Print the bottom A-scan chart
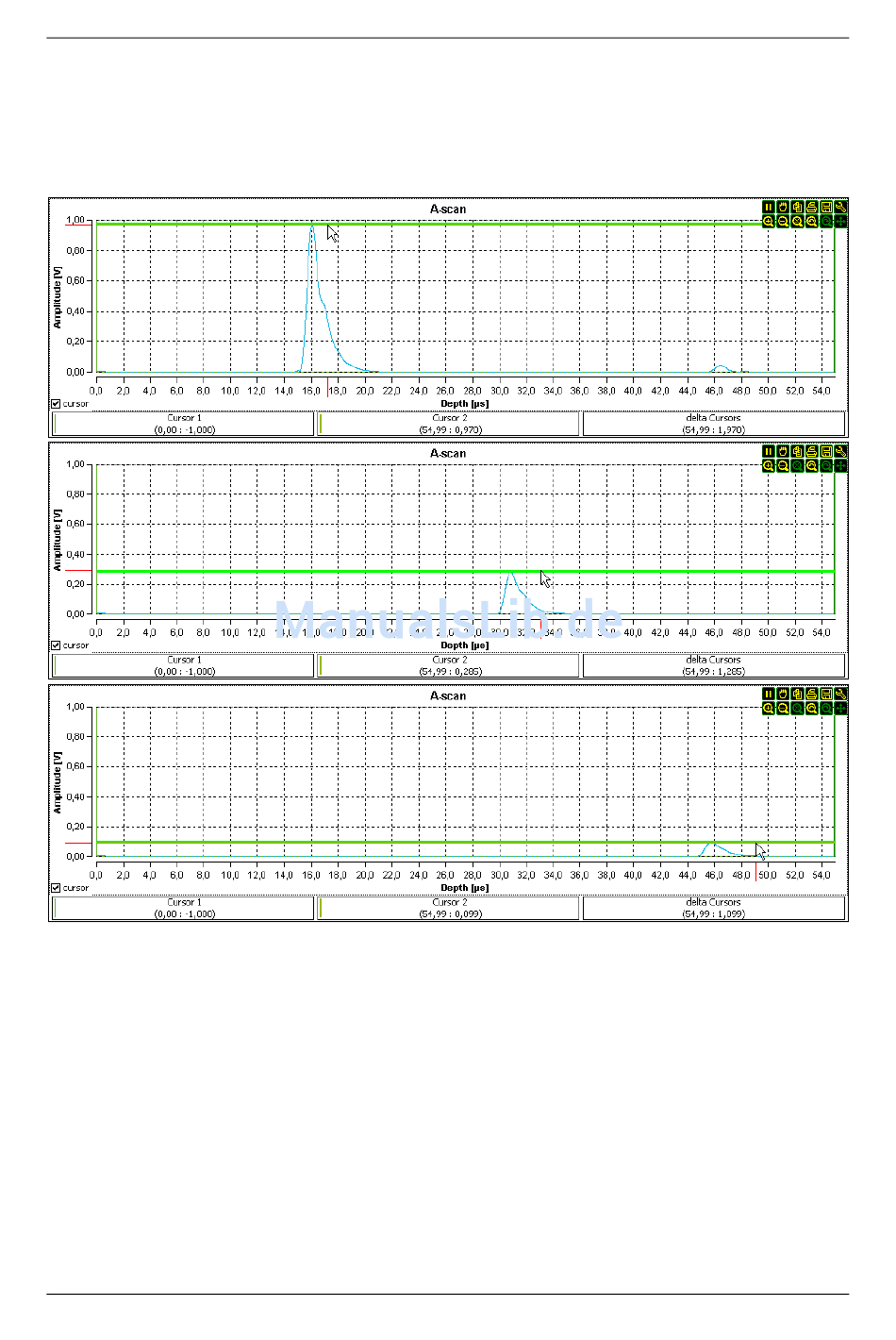 pos(812,694)
